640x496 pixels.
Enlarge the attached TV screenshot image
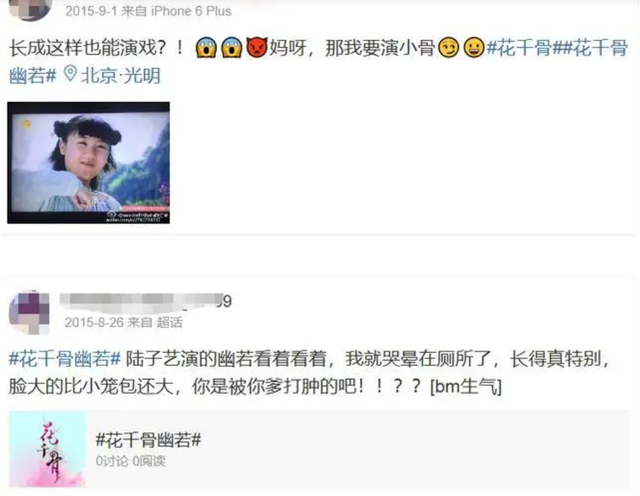tap(89, 162)
